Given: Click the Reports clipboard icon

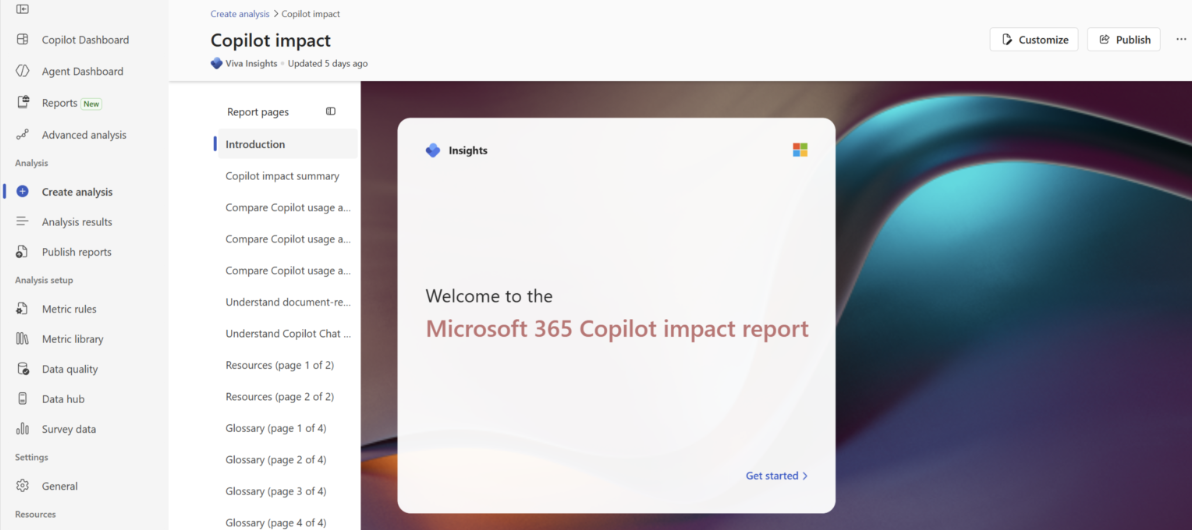Looking at the screenshot, I should pyautogui.click(x=23, y=103).
